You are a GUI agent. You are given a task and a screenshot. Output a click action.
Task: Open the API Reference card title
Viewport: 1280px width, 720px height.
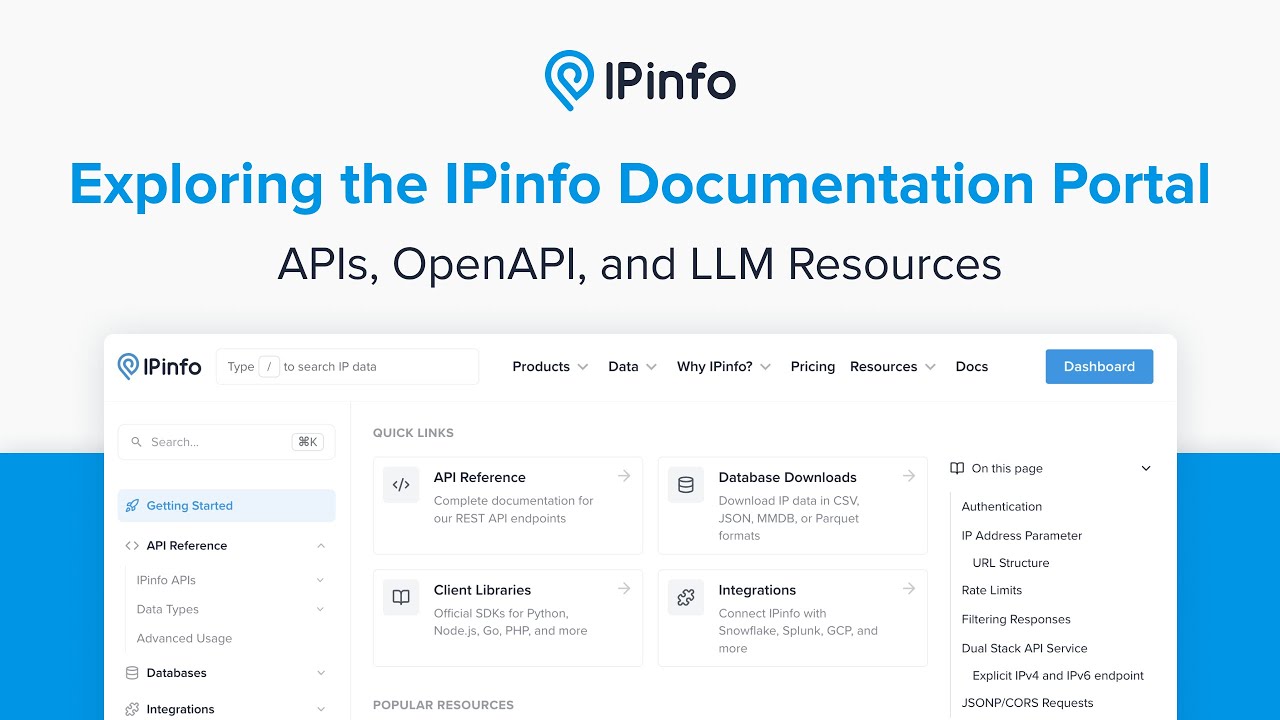pos(480,478)
